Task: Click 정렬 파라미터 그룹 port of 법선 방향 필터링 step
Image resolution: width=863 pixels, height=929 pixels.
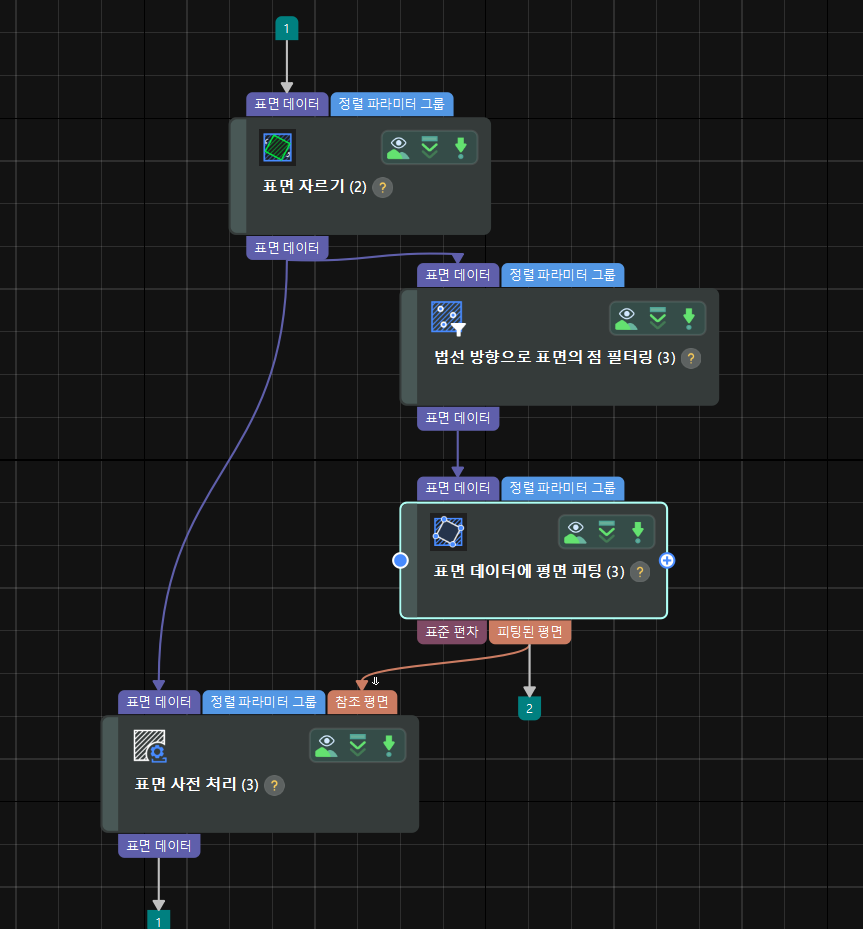Action: [x=563, y=275]
